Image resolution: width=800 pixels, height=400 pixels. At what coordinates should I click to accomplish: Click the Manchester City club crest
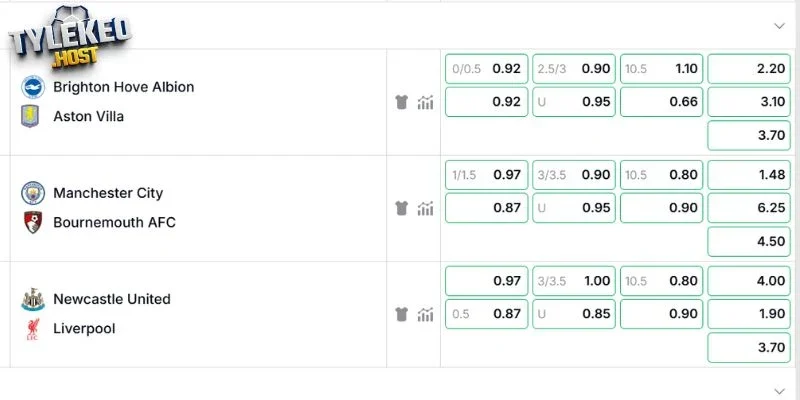pos(33,193)
